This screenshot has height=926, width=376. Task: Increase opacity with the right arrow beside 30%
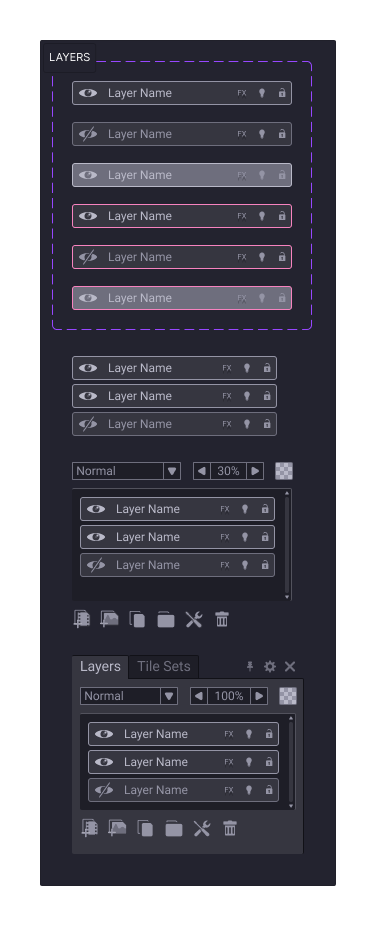(255, 471)
